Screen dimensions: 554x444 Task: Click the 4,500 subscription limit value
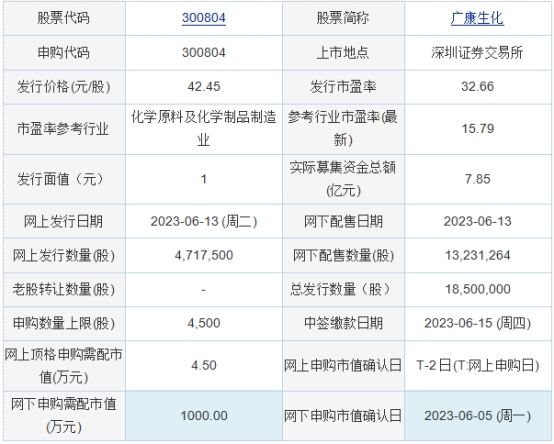204,323
